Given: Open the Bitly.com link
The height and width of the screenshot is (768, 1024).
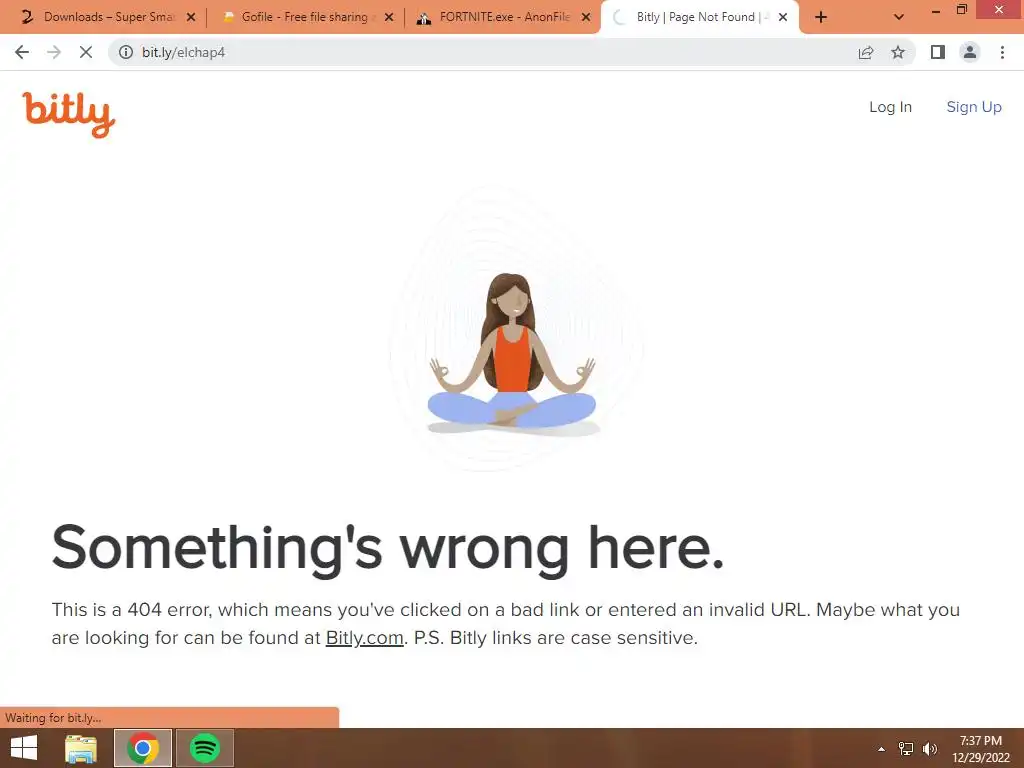Looking at the screenshot, I should coord(364,637).
